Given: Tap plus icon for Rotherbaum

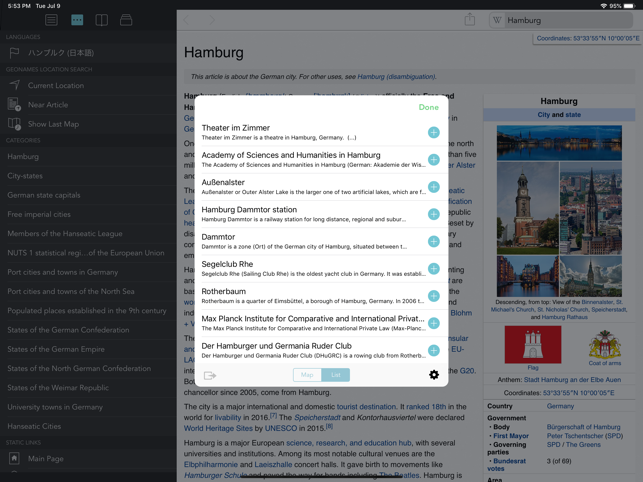Looking at the screenshot, I should (x=433, y=296).
